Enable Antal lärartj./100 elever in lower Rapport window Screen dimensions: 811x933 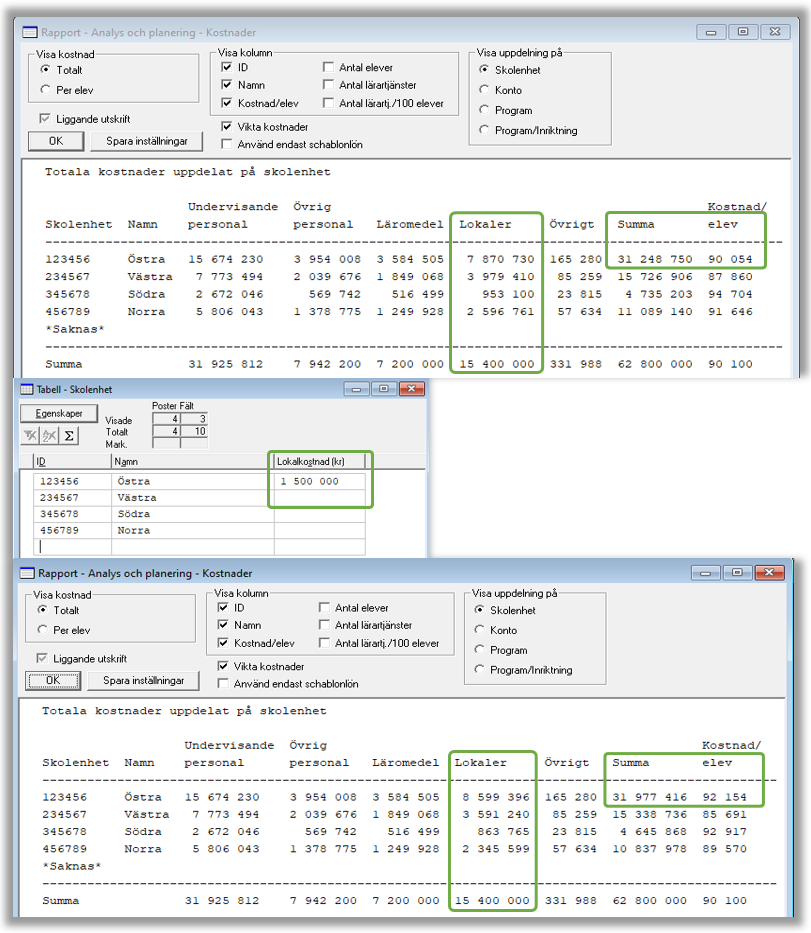[x=324, y=643]
